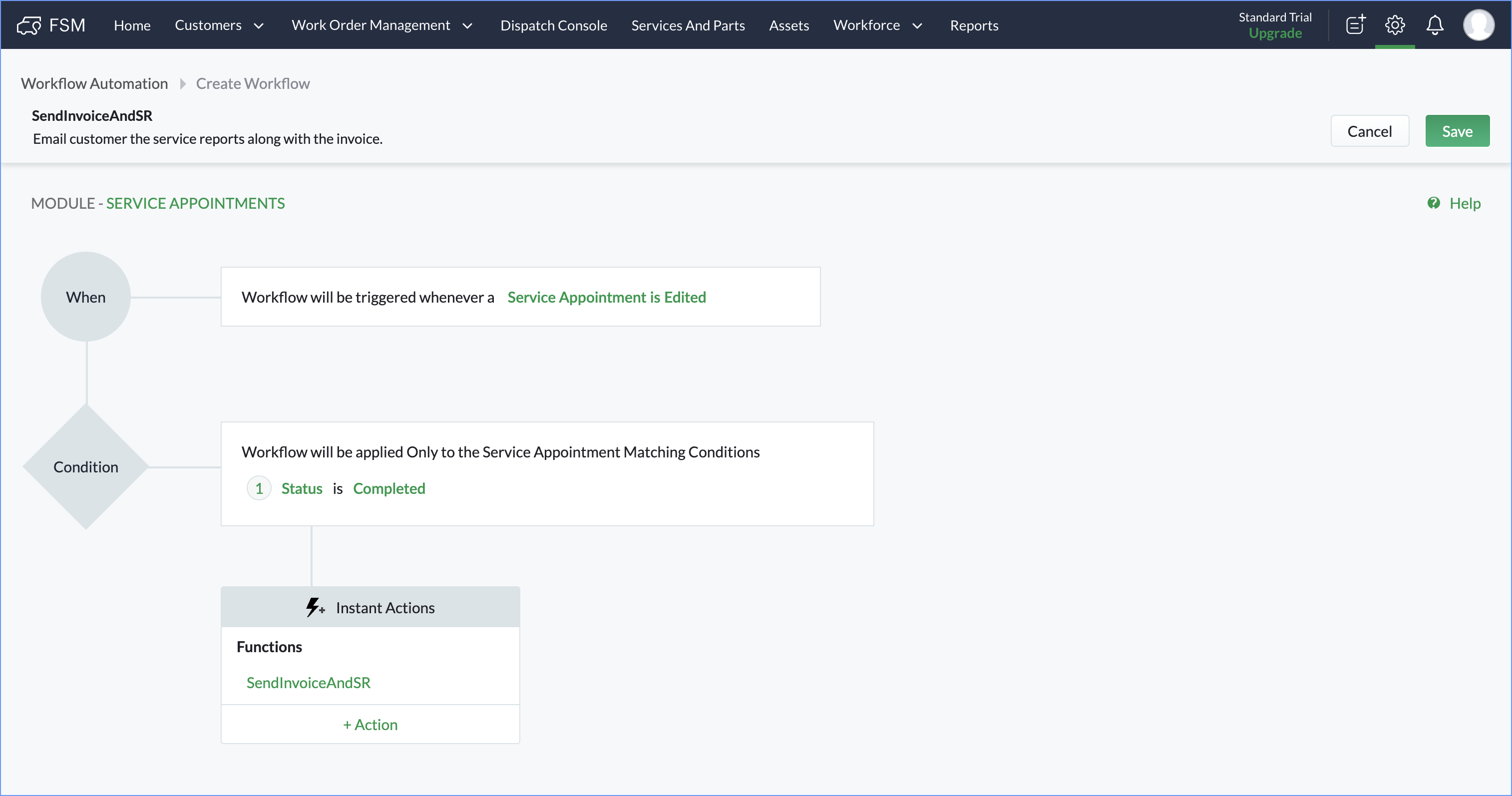Click the Instant Actions lightning icon
1512x796 pixels.
click(315, 608)
